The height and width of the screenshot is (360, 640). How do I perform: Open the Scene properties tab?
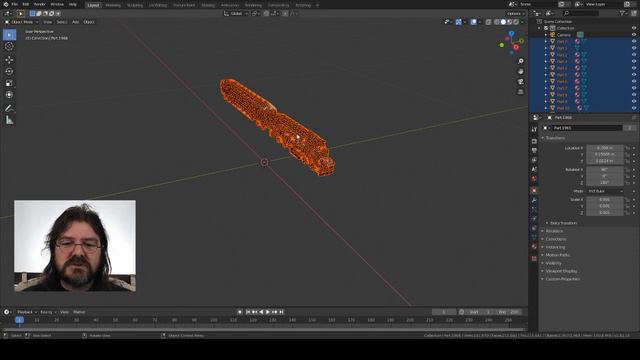(x=534, y=169)
